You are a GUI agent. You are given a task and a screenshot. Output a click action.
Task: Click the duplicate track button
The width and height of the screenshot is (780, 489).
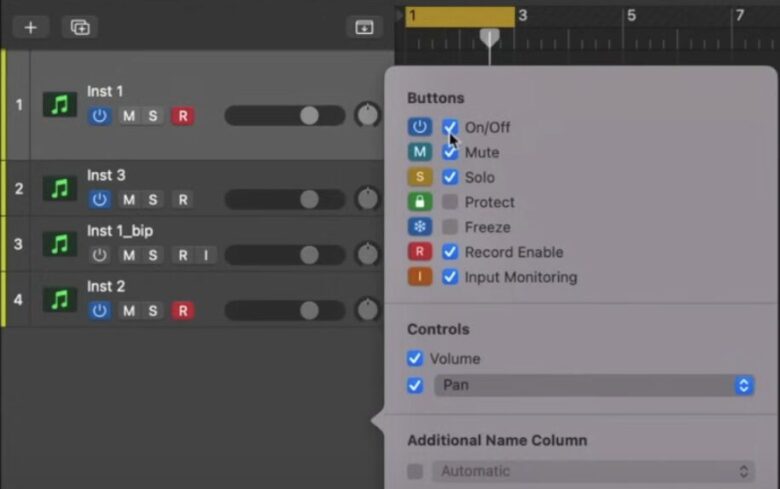80,27
